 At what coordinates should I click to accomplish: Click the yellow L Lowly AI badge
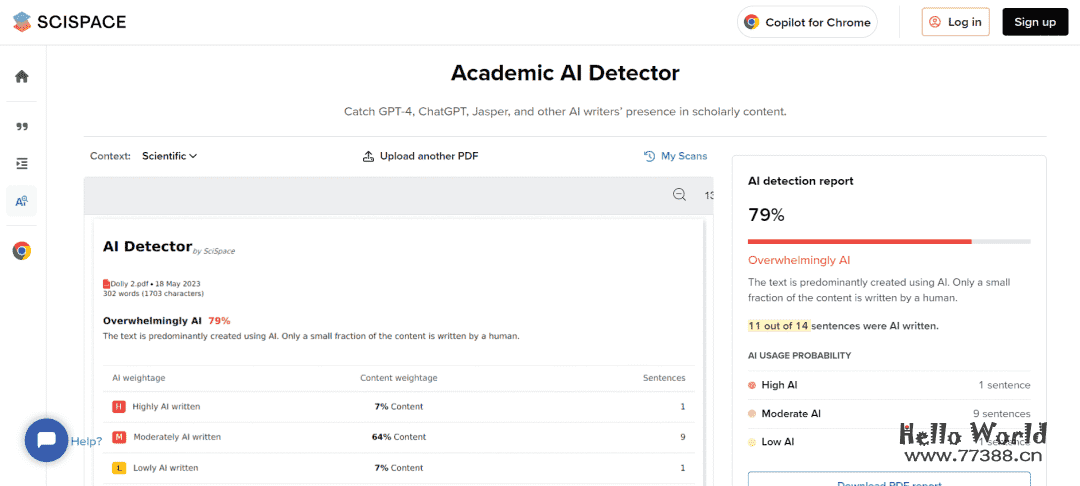[118, 468]
